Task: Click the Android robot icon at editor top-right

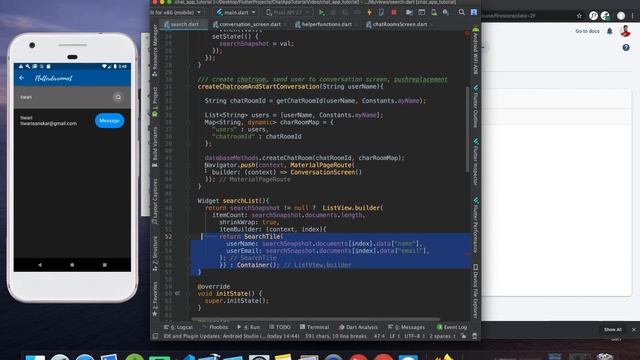Action: click(476, 29)
